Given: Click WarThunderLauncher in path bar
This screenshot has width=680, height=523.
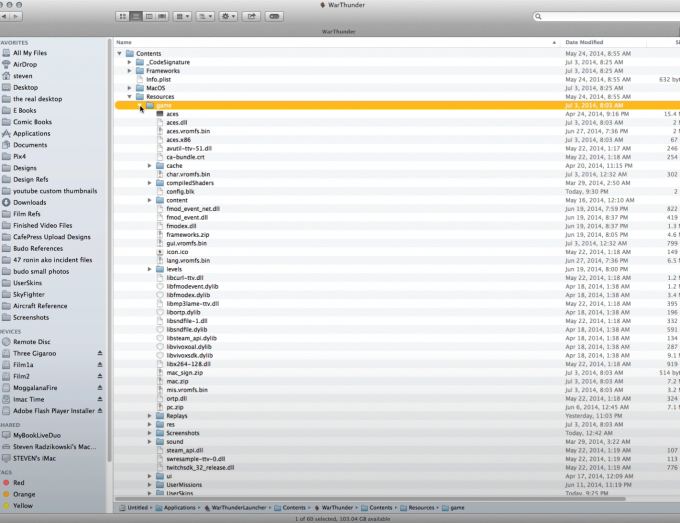Looking at the screenshot, I should [239, 508].
